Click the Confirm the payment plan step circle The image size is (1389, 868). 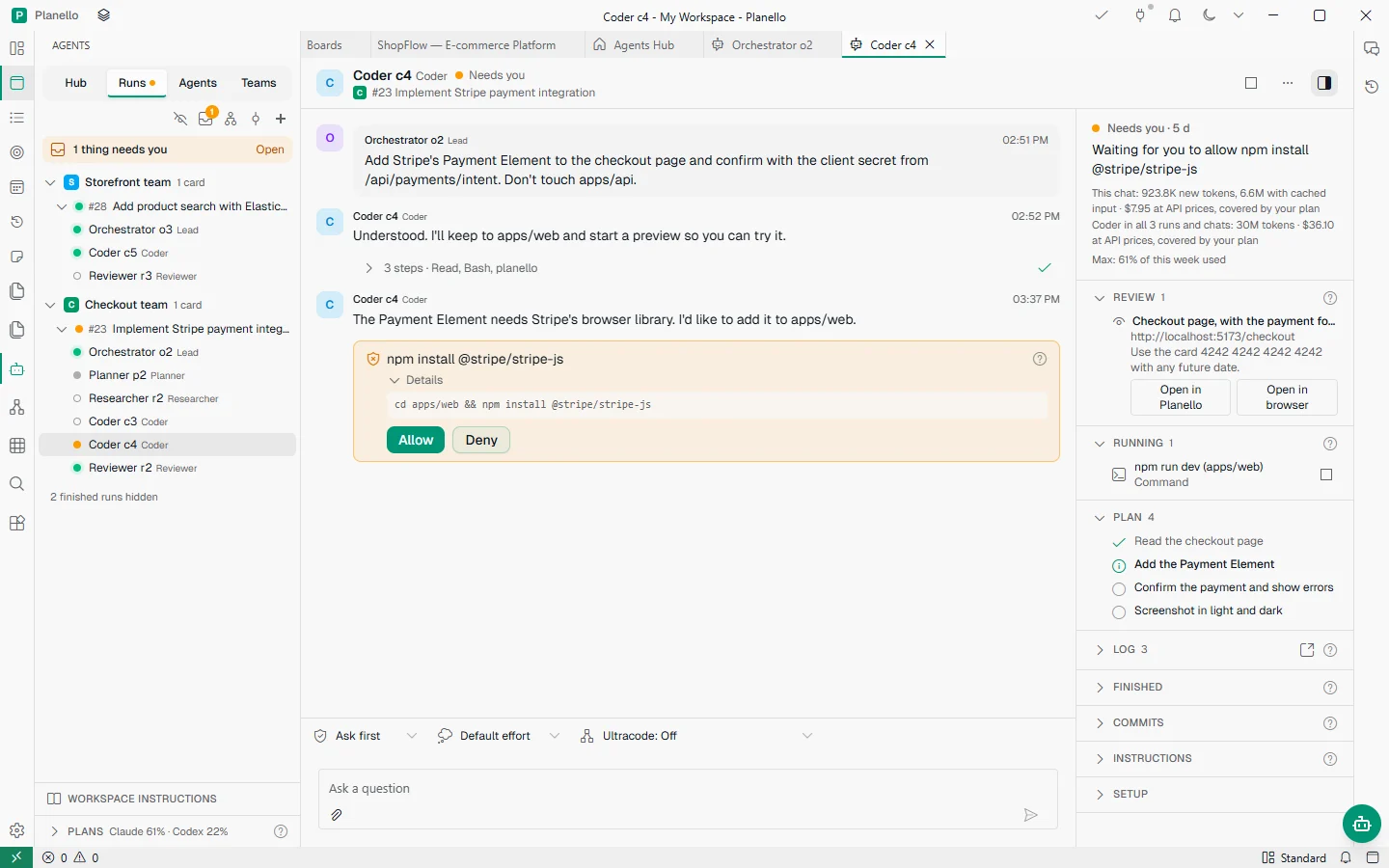pos(1119,588)
